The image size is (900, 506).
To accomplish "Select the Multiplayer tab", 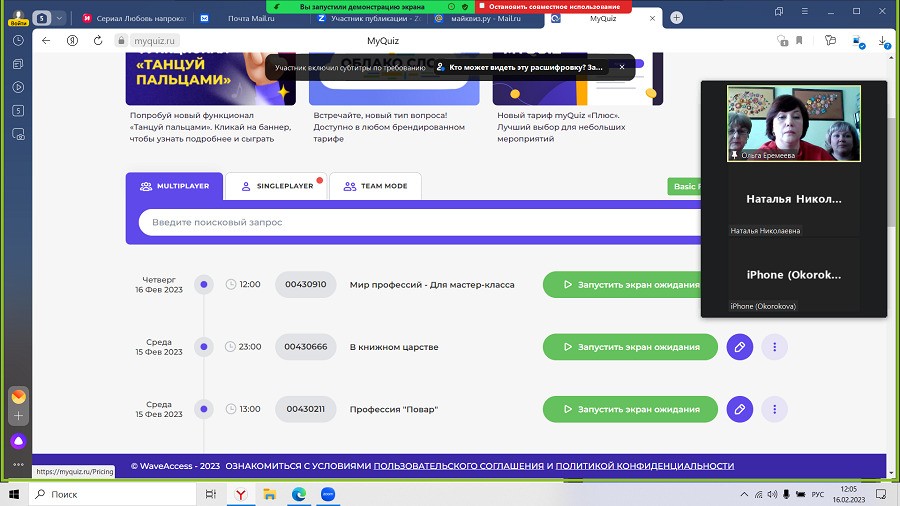I will (175, 186).
